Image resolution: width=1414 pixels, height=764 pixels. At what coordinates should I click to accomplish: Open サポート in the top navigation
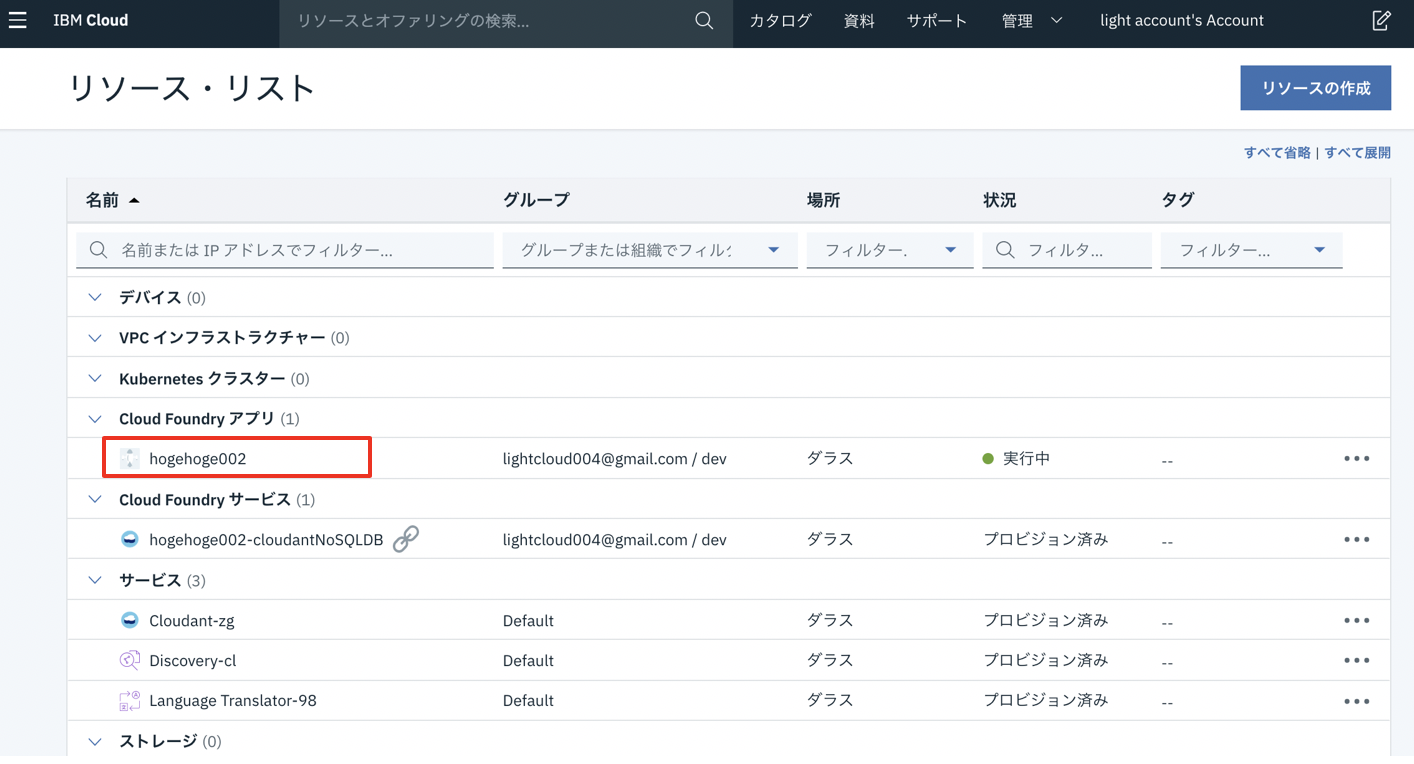937,21
